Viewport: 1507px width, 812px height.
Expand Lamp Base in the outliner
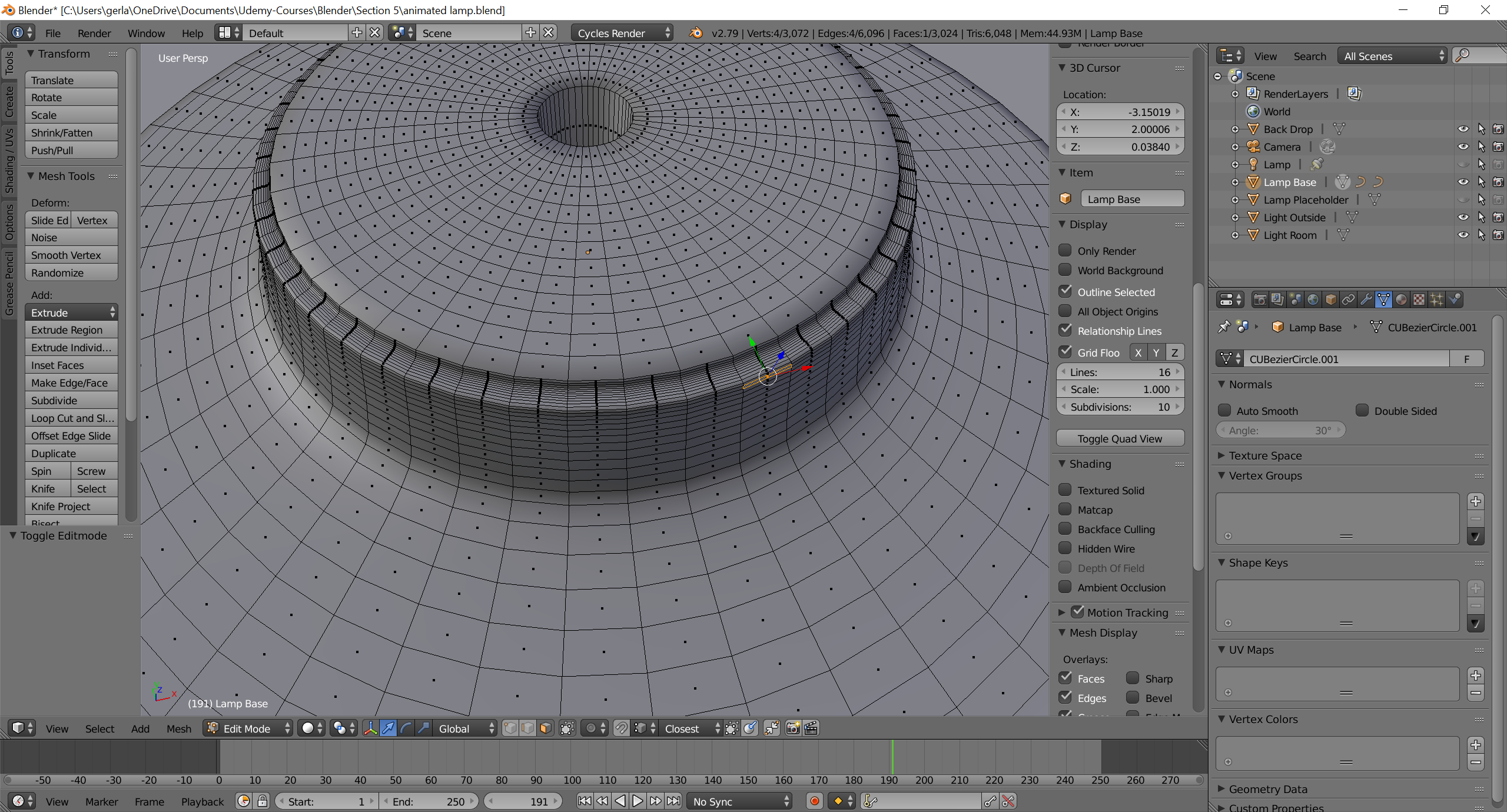pos(1235,182)
